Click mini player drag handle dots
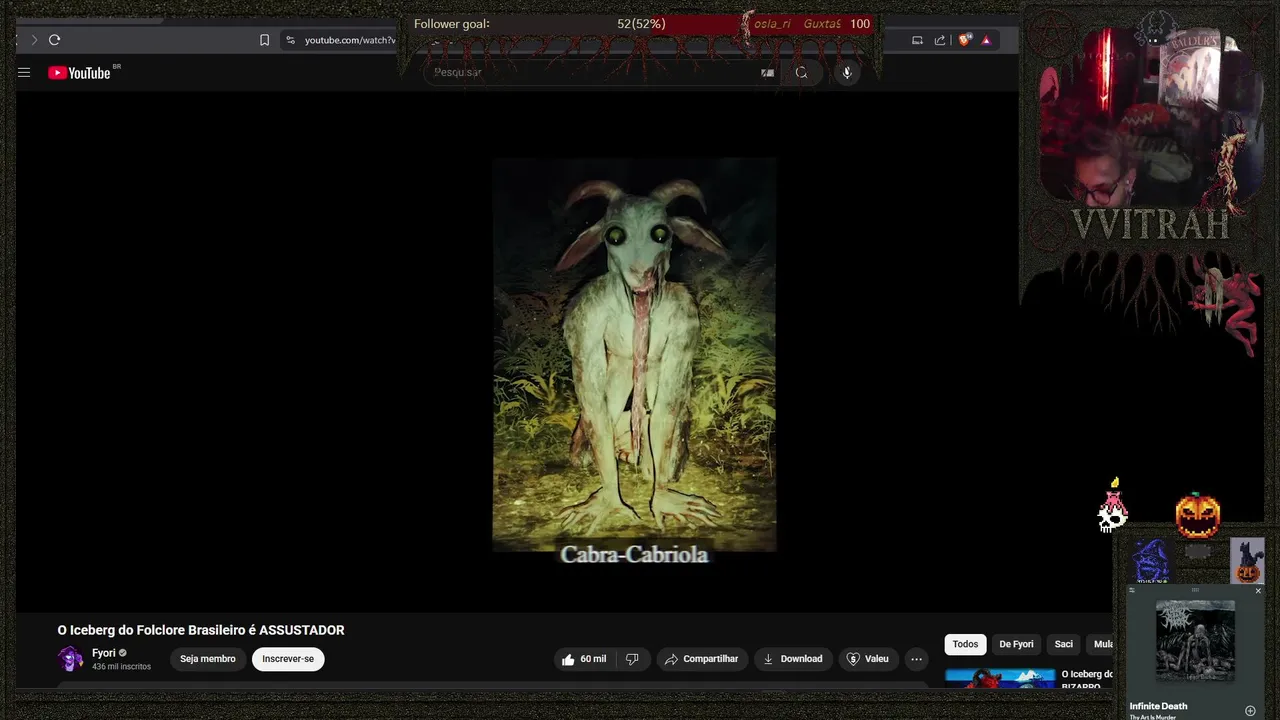This screenshot has height=720, width=1280. pyautogui.click(x=1195, y=590)
